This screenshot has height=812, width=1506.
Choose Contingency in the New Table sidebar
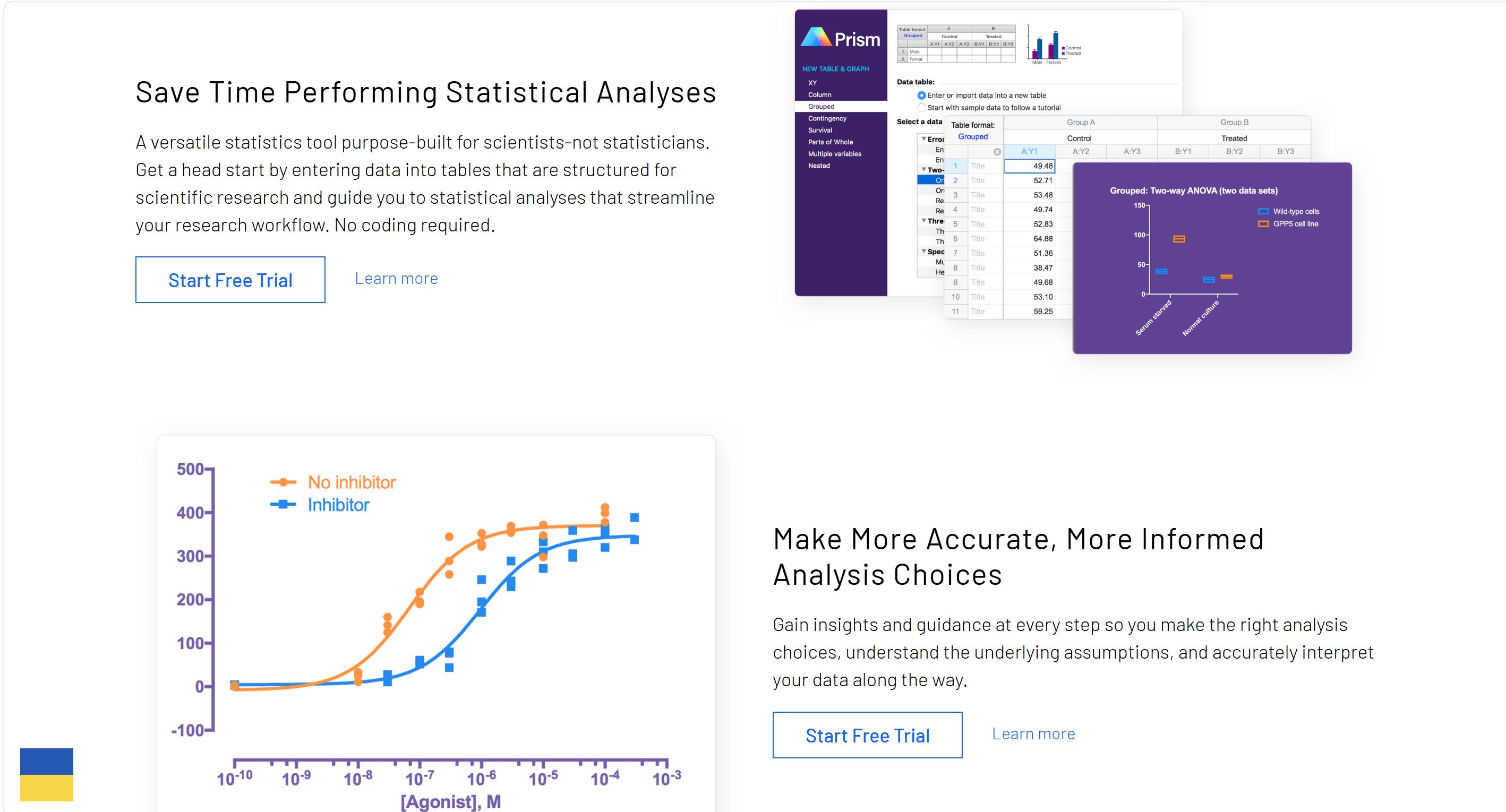tap(827, 118)
